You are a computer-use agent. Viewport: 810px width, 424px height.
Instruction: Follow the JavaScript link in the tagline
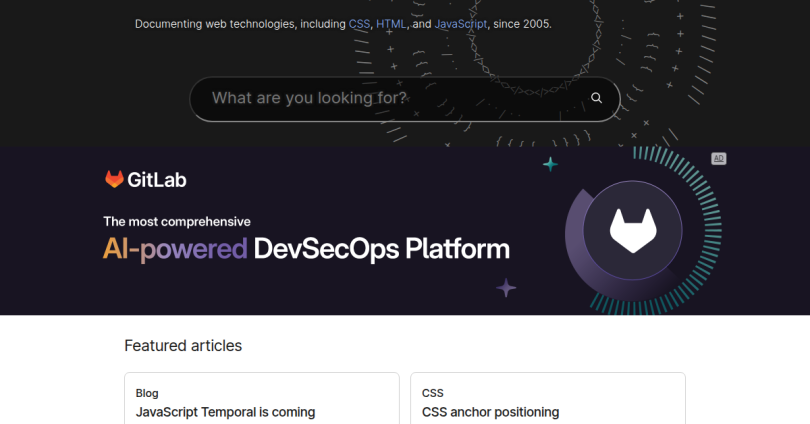[461, 23]
